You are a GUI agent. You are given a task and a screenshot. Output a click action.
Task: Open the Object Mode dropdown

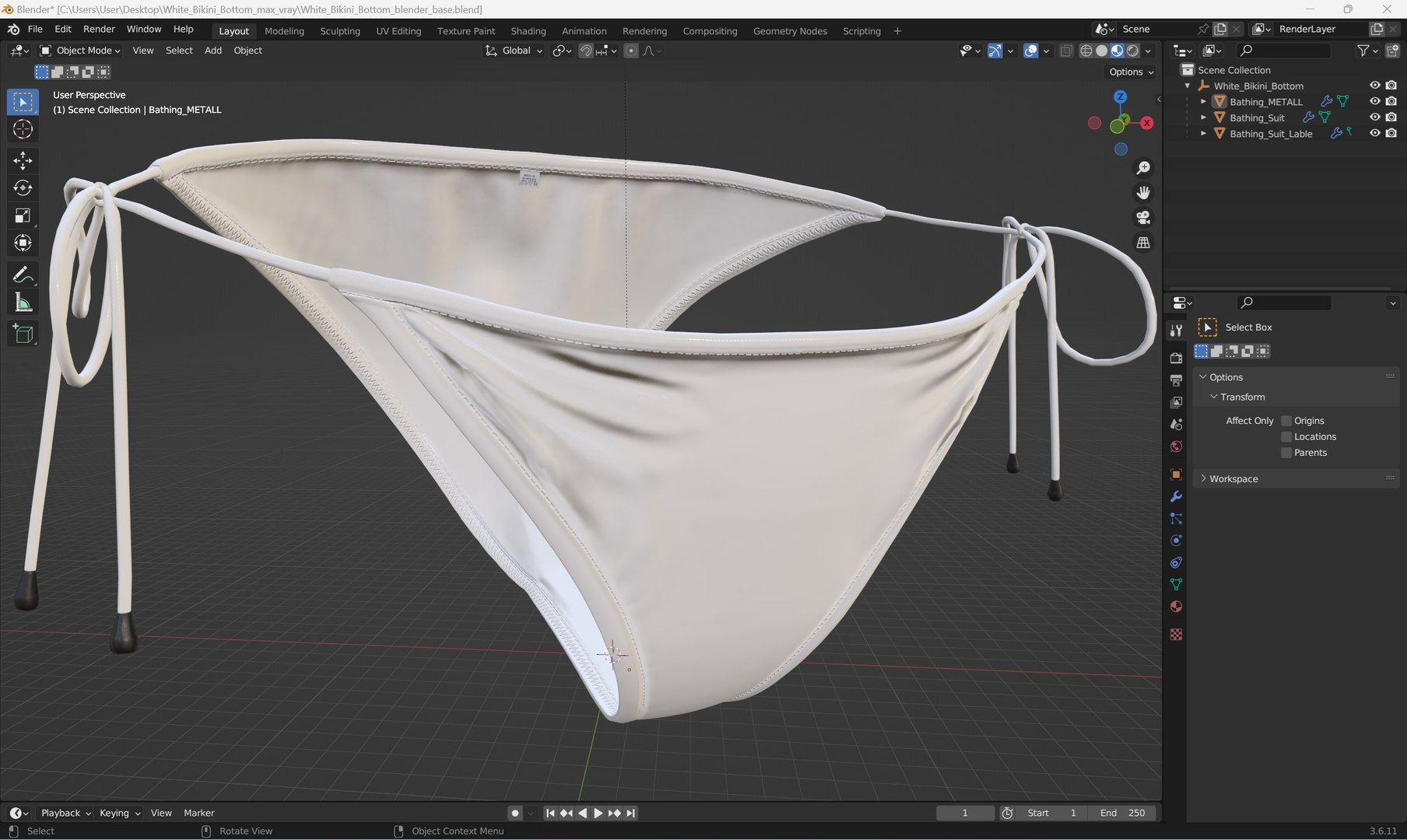click(80, 51)
